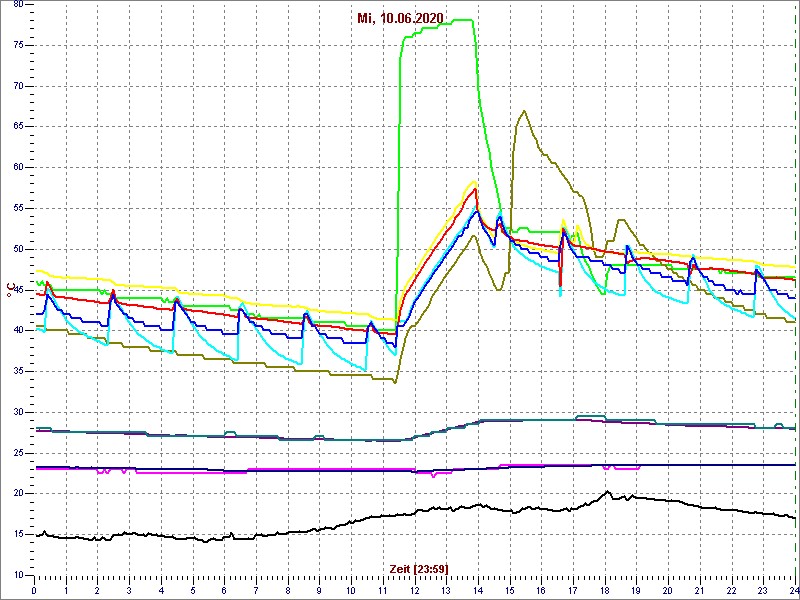The image size is (800, 600).
Task: Click hour '1' on the time axis
Action: [x=66, y=591]
